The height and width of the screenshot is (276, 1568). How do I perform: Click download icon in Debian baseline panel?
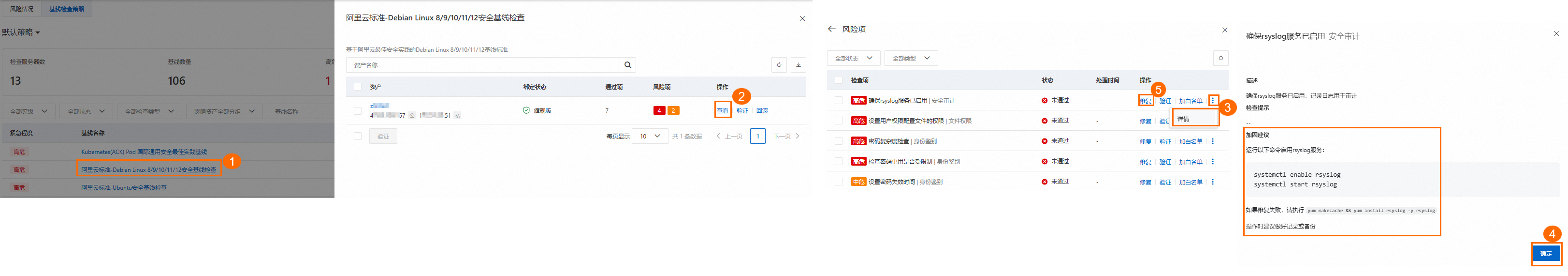click(x=798, y=64)
